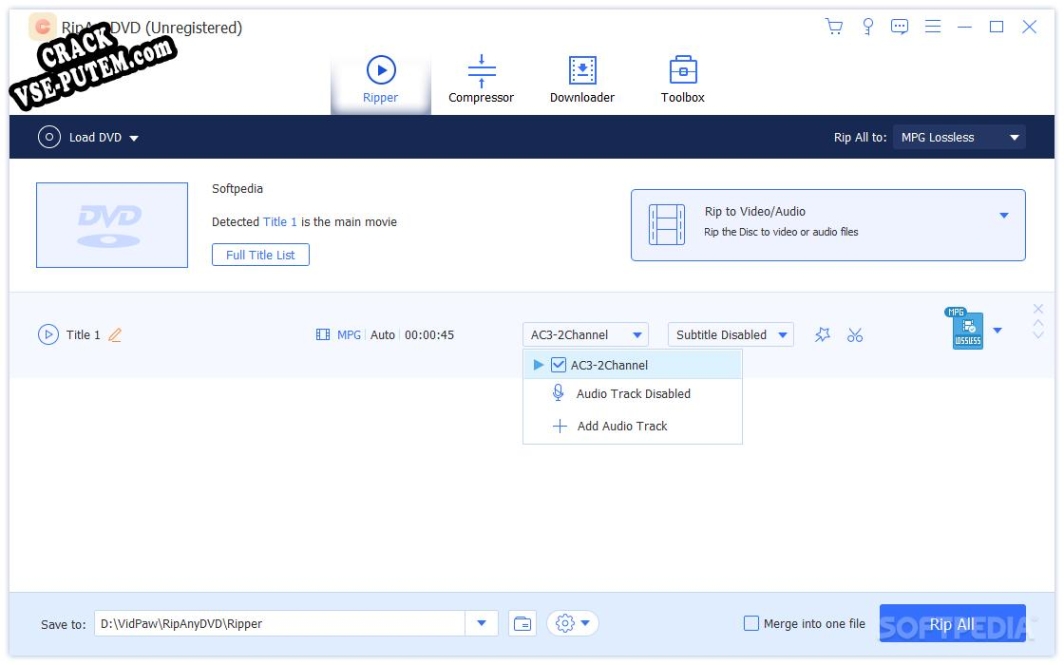Open the output folder browse icon

click(x=522, y=624)
